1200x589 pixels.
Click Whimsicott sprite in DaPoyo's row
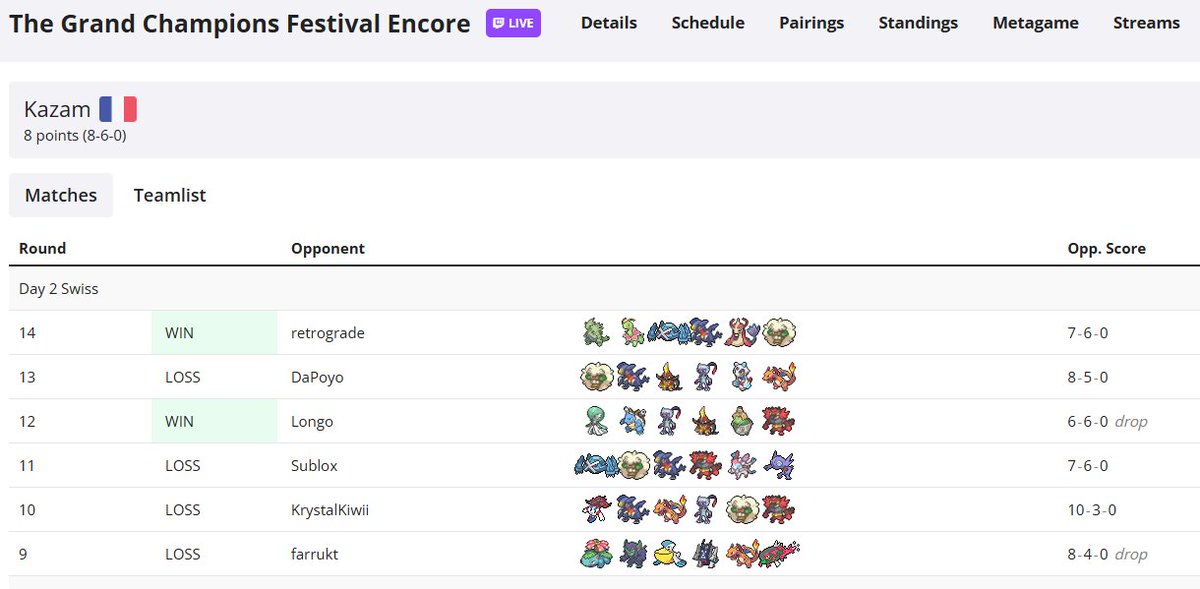pyautogui.click(x=597, y=377)
